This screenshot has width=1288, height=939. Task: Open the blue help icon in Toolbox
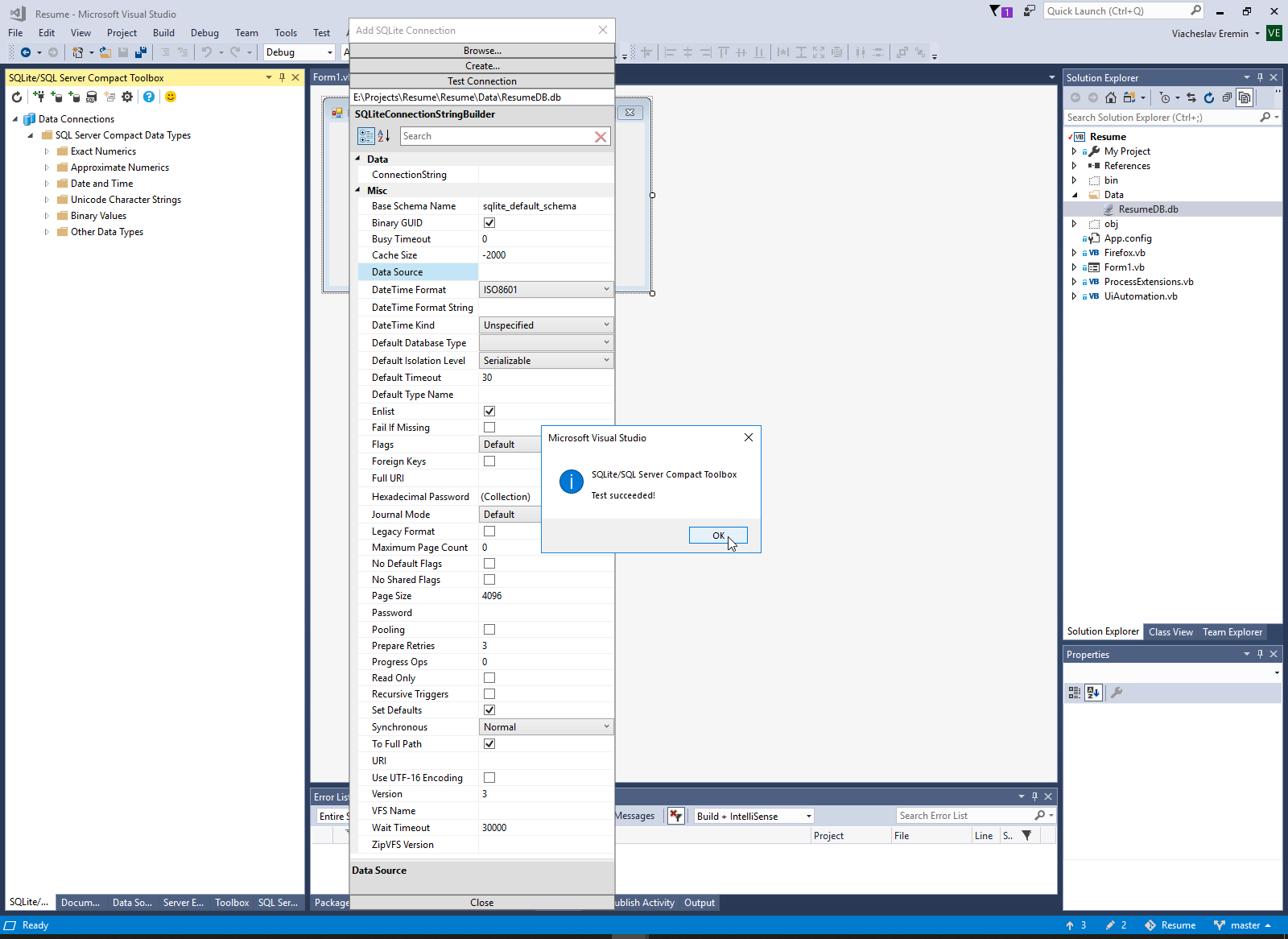point(149,97)
